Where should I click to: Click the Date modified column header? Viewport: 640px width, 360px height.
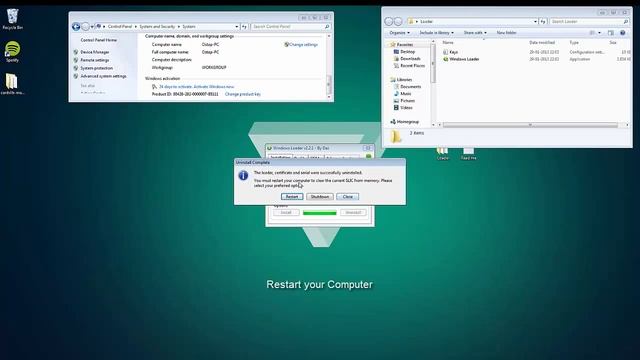coord(542,42)
